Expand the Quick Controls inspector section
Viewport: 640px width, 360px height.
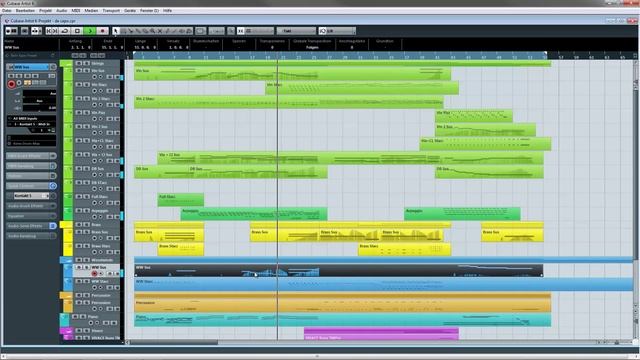click(x=31, y=186)
